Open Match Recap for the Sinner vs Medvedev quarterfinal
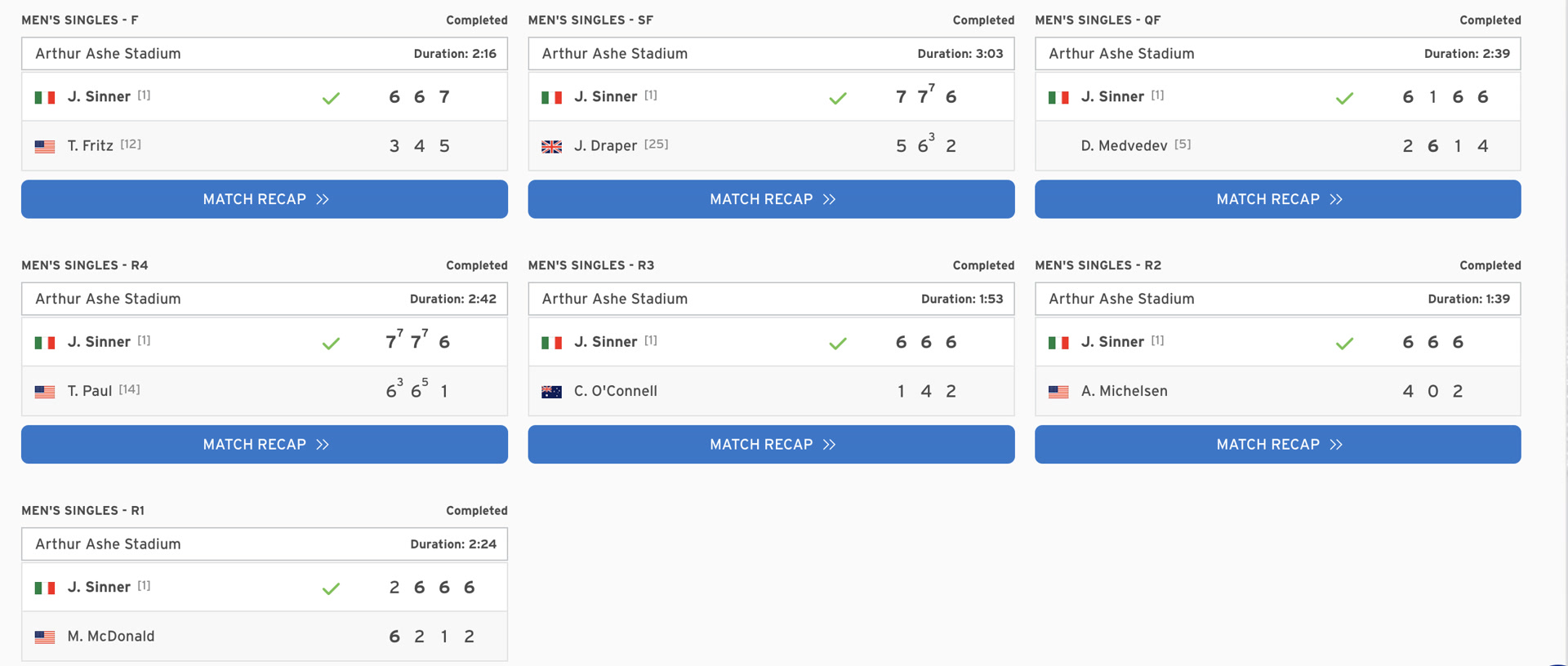Screen dimensions: 1568x666 pos(1277,199)
